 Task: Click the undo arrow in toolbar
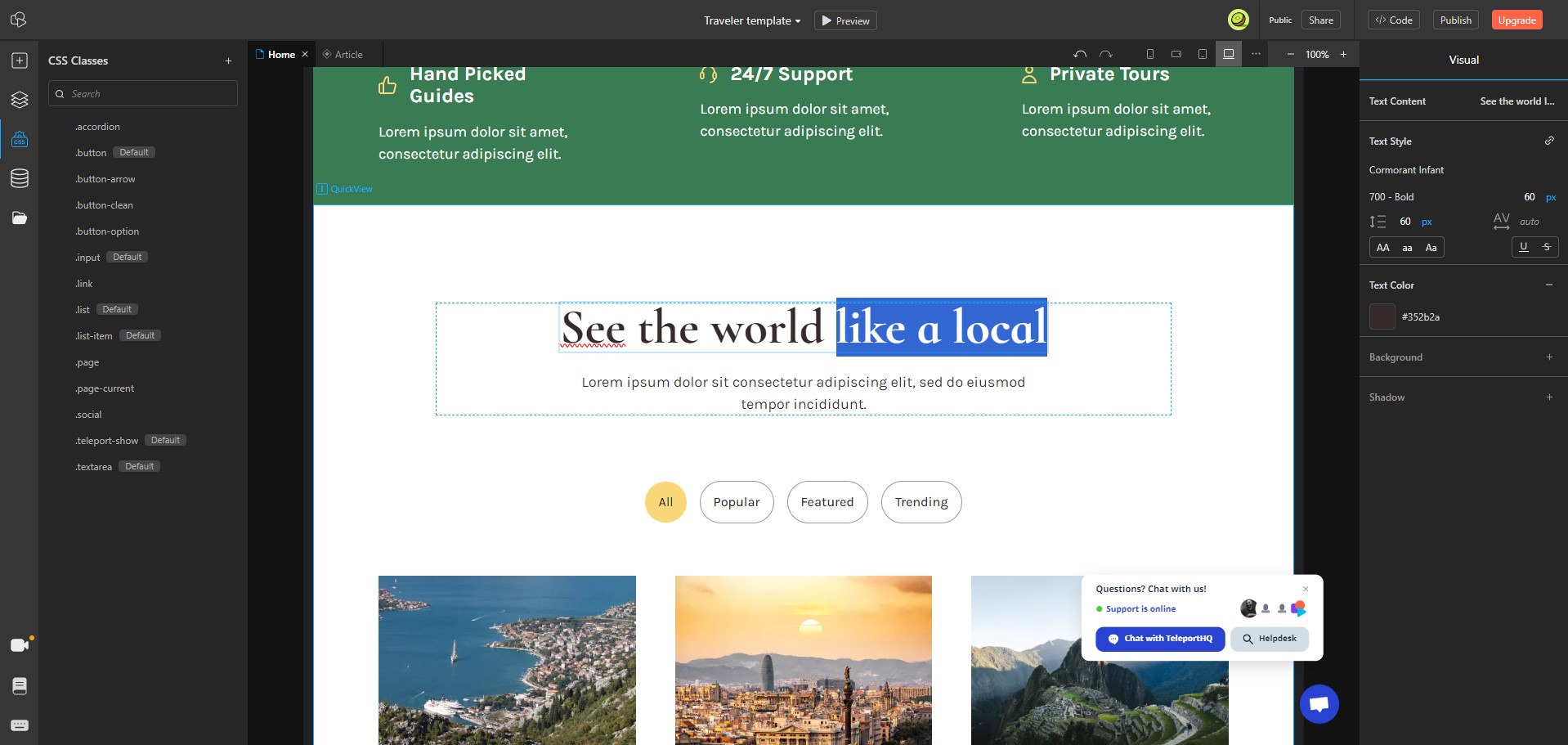pos(1080,54)
